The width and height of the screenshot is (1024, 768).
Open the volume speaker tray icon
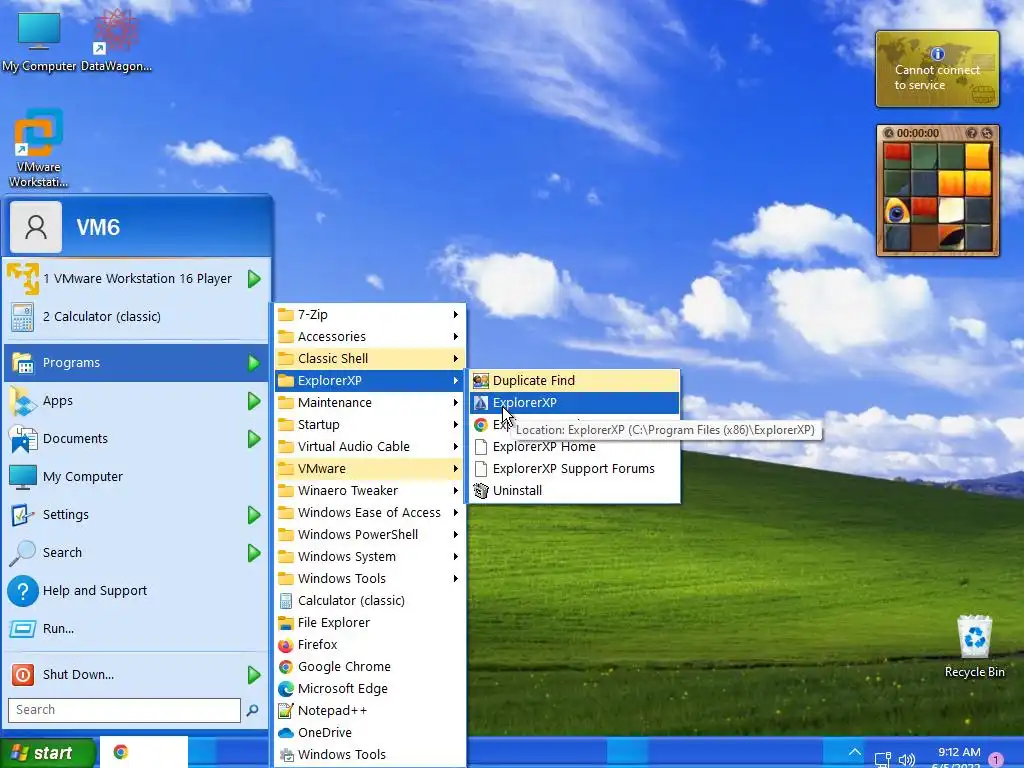point(906,760)
